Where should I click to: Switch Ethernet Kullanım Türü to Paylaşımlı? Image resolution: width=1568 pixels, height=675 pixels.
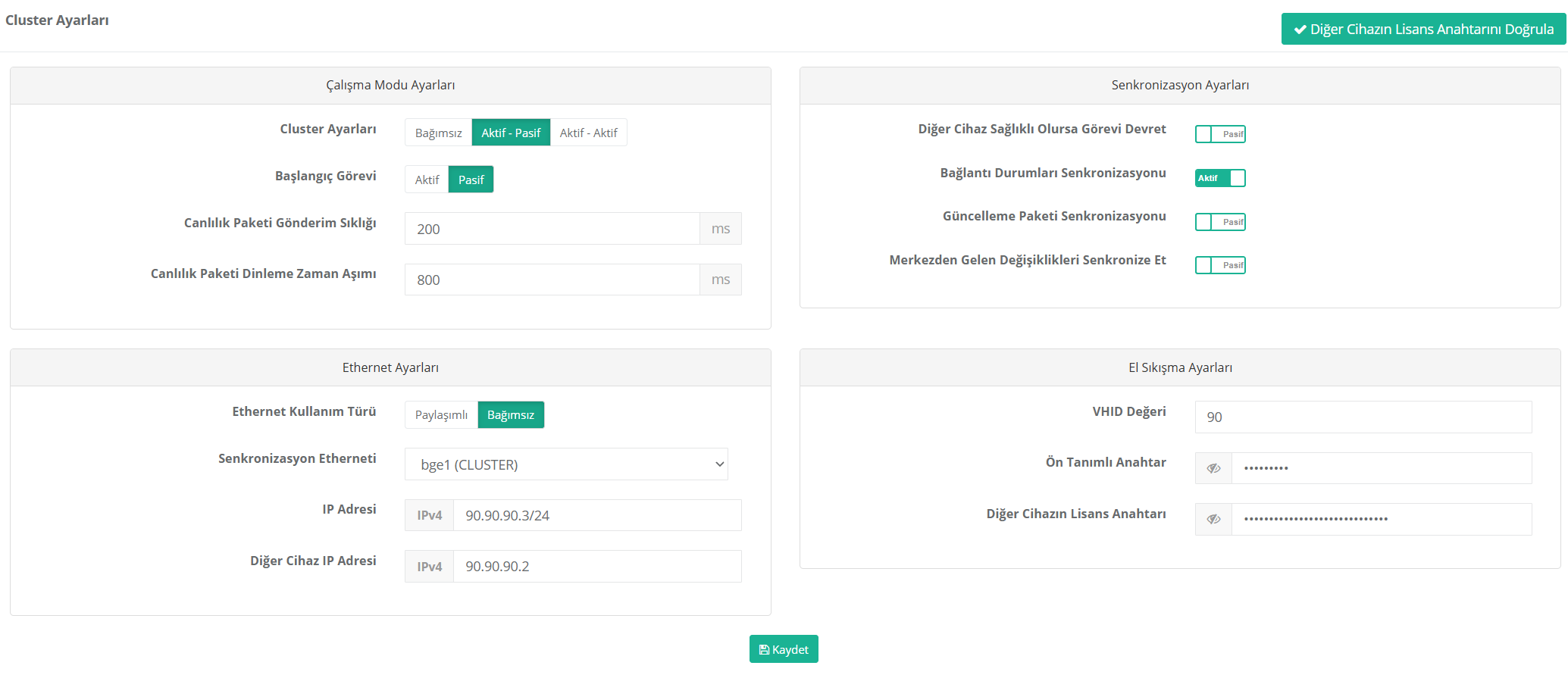coord(441,415)
